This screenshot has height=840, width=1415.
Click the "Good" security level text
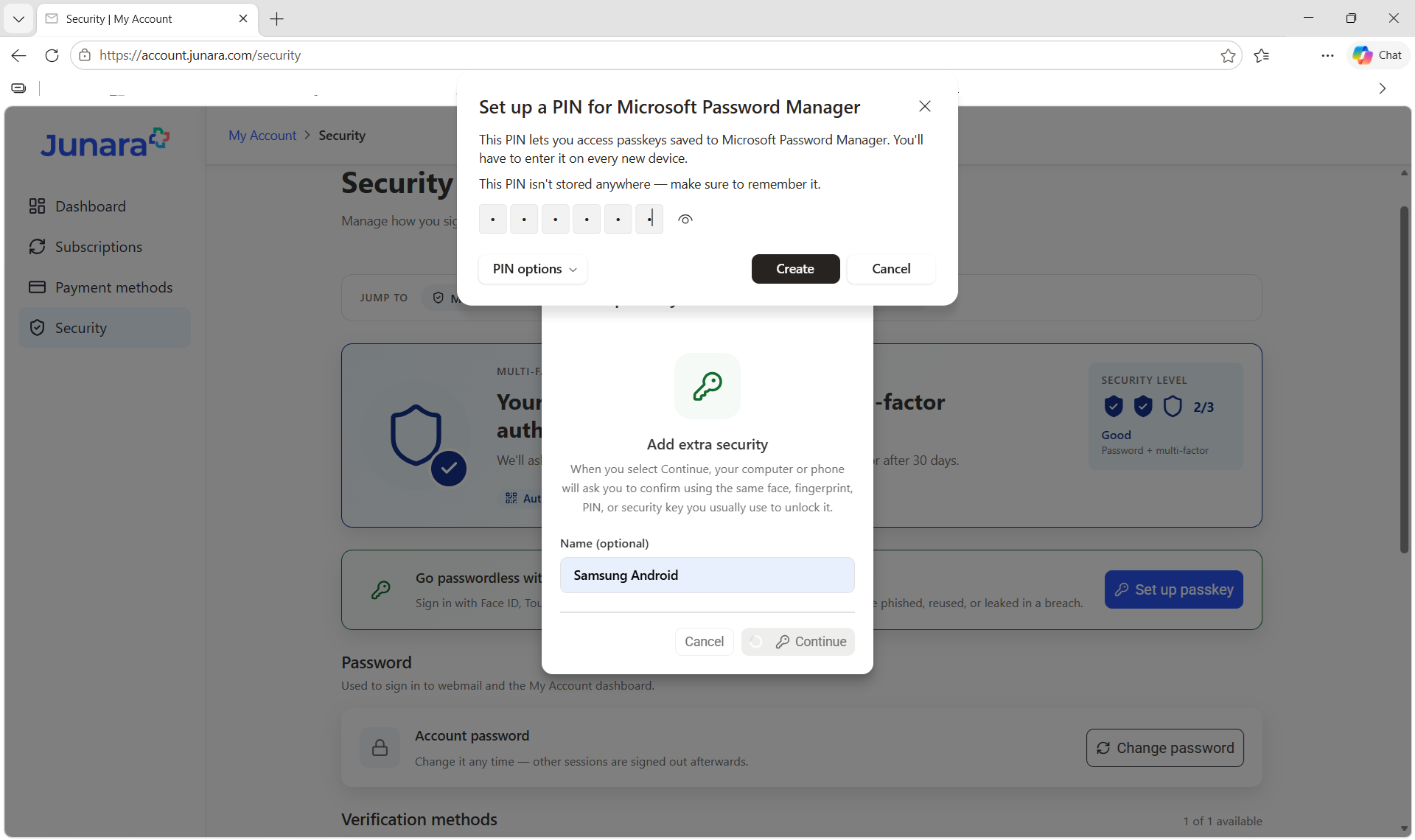pos(1117,435)
